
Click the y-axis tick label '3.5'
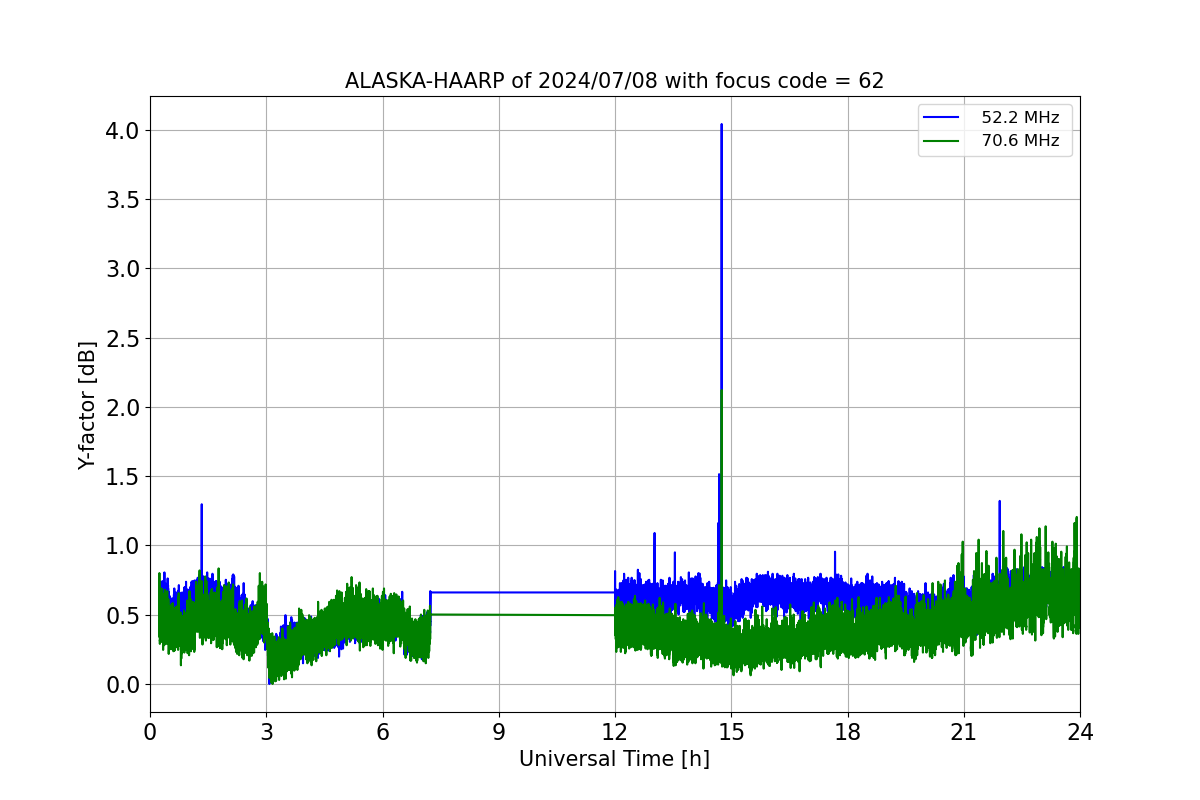[125, 200]
